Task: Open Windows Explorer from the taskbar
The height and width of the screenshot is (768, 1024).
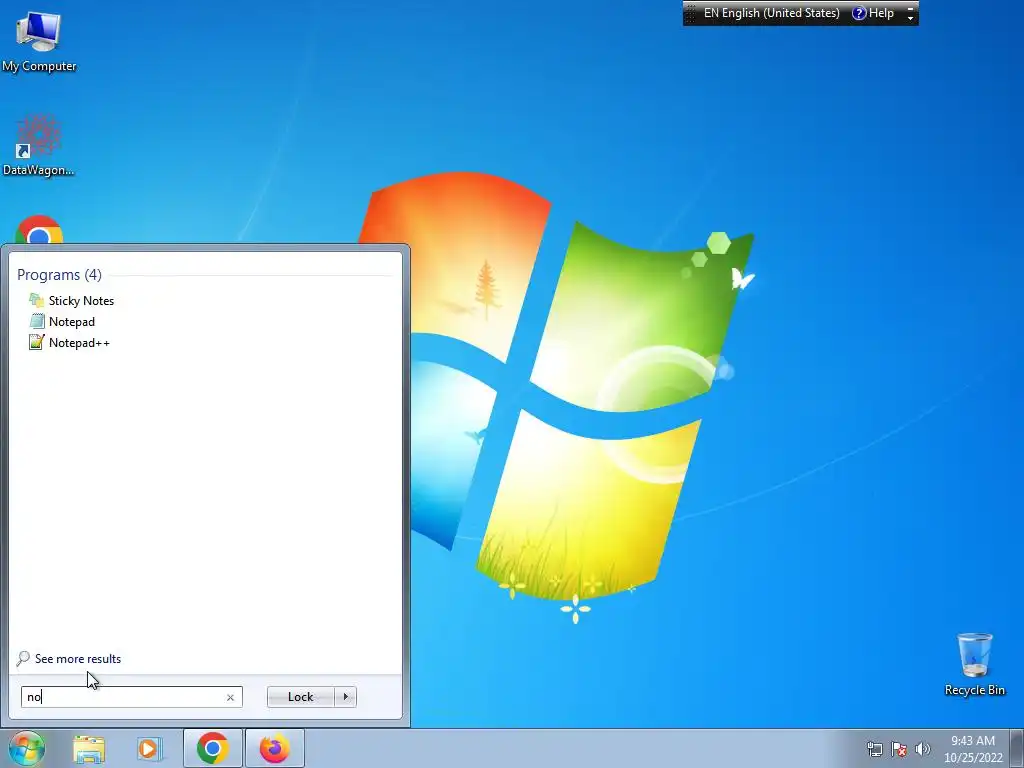Action: pos(89,749)
